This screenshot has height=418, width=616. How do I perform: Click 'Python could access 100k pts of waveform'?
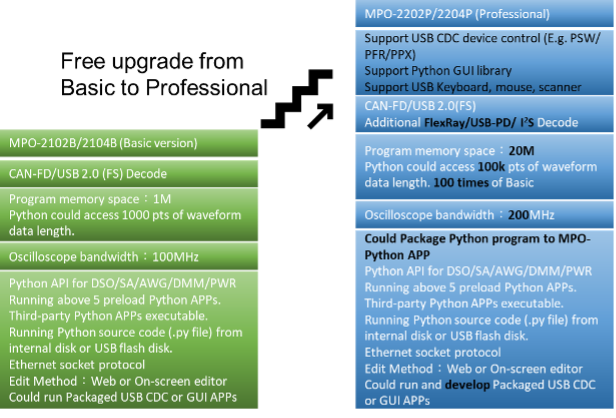pos(481,167)
